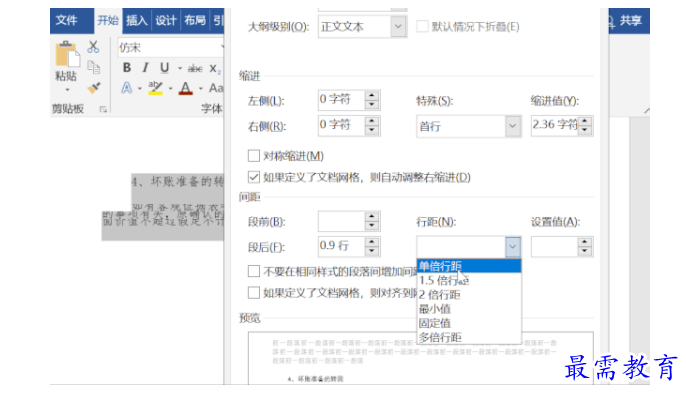Select 单倍行距 from the line spacing list
This screenshot has height=399, width=686.
469,266
